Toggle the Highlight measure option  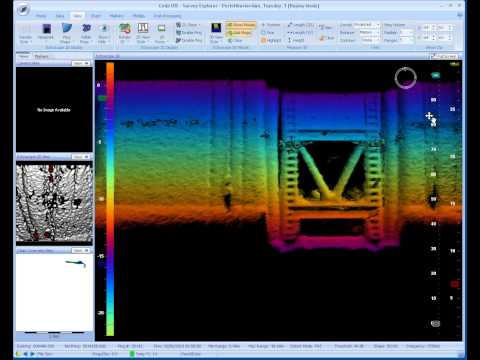pyautogui.click(x=271, y=40)
